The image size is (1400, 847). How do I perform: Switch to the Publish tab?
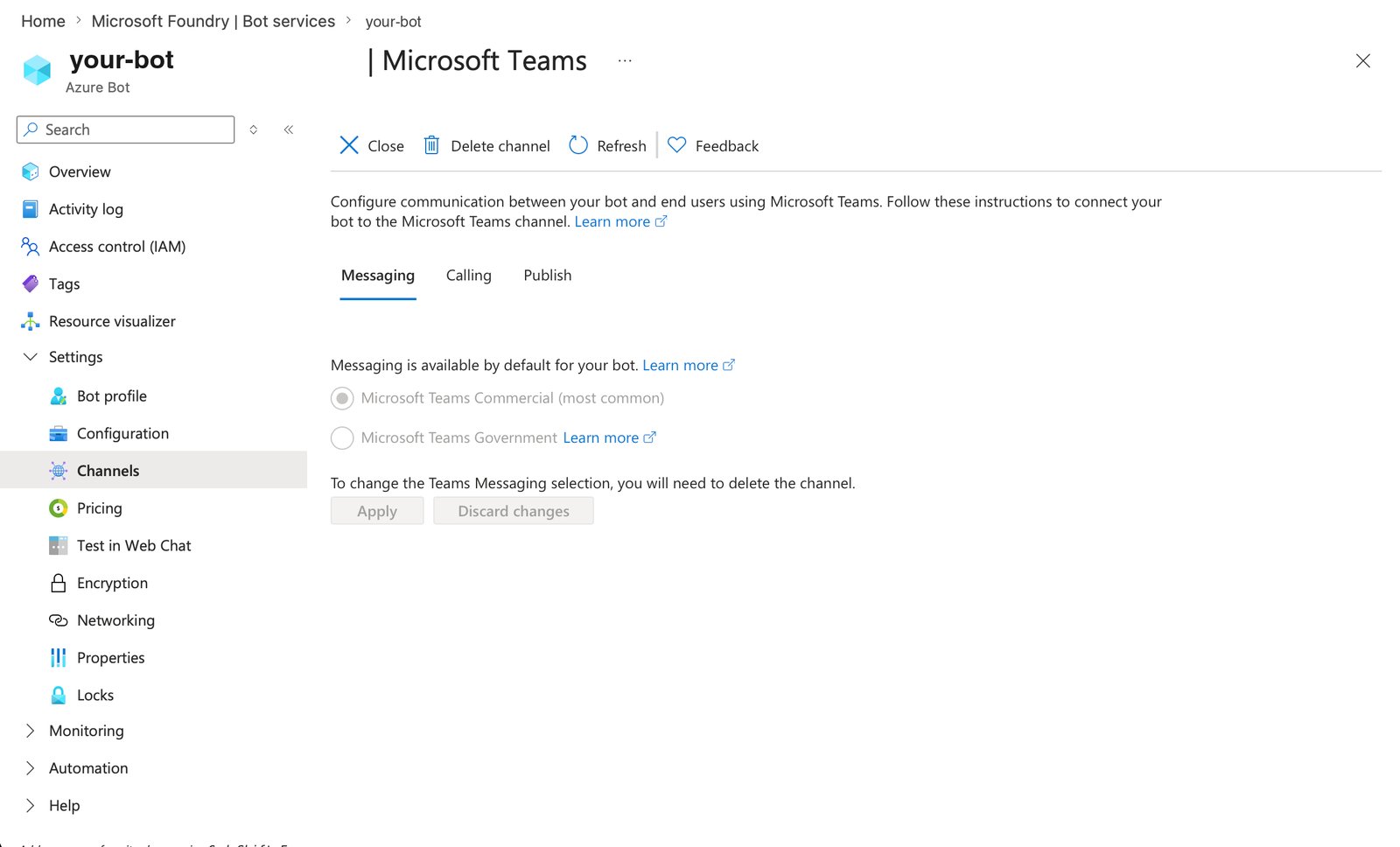[548, 276]
